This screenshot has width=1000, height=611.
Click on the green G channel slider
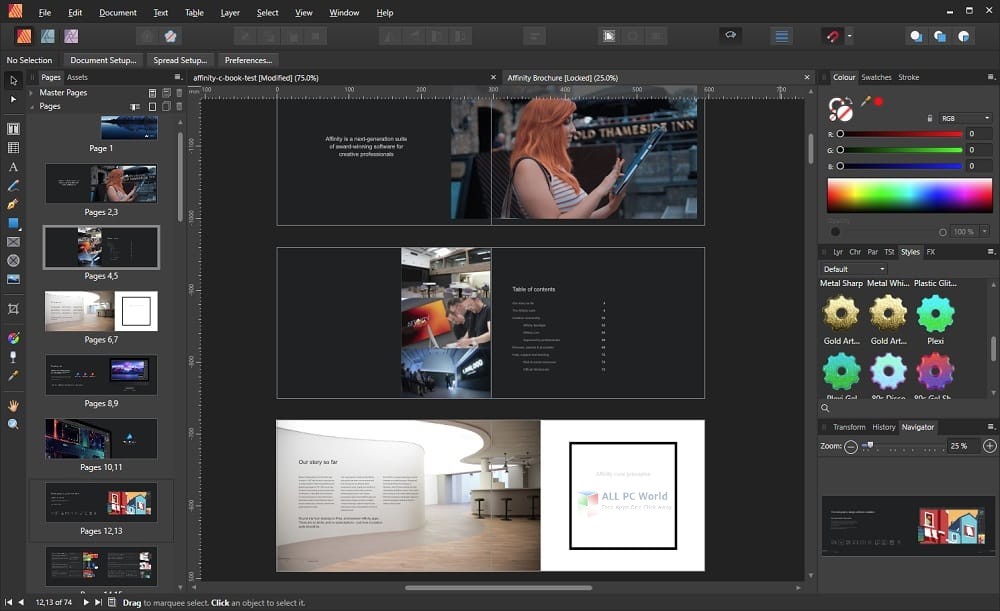pyautogui.click(x=901, y=150)
